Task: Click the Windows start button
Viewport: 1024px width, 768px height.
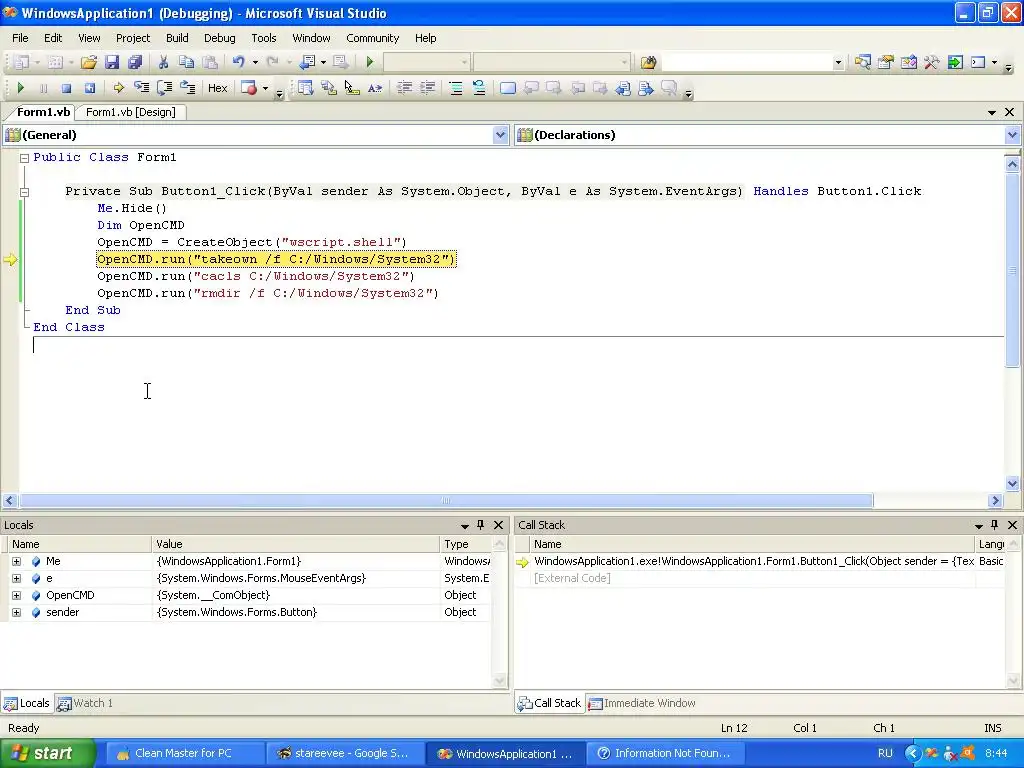Action: tap(46, 753)
